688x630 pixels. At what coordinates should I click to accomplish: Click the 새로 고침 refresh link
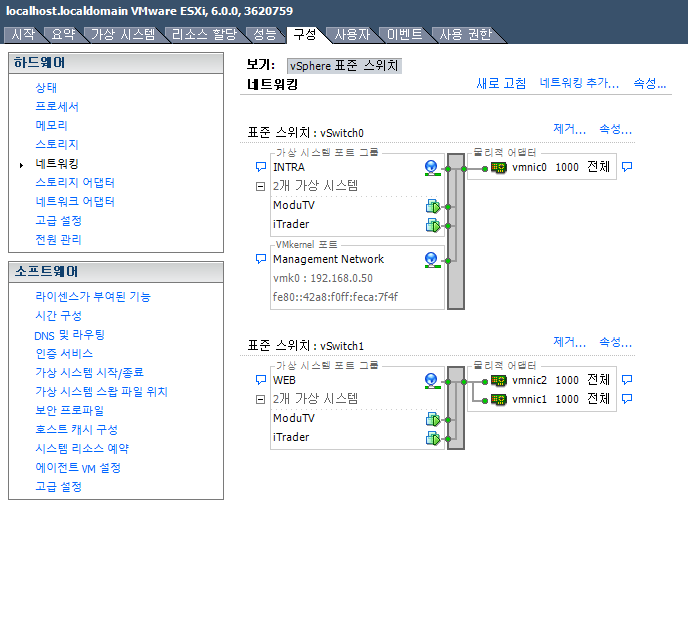tap(501, 83)
